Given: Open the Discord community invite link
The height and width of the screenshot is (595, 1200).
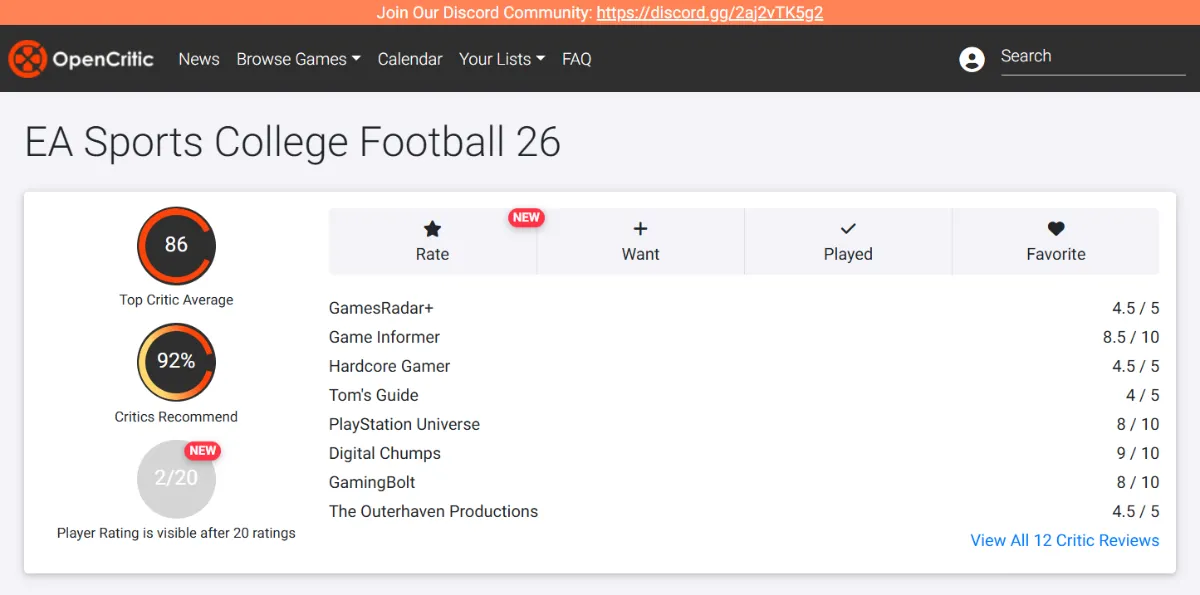Looking at the screenshot, I should coord(710,13).
